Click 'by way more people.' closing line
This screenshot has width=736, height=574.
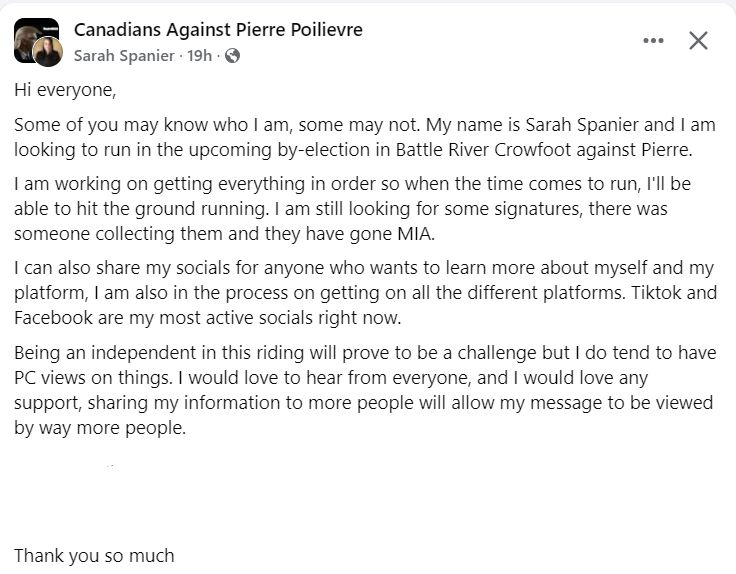tap(100, 428)
